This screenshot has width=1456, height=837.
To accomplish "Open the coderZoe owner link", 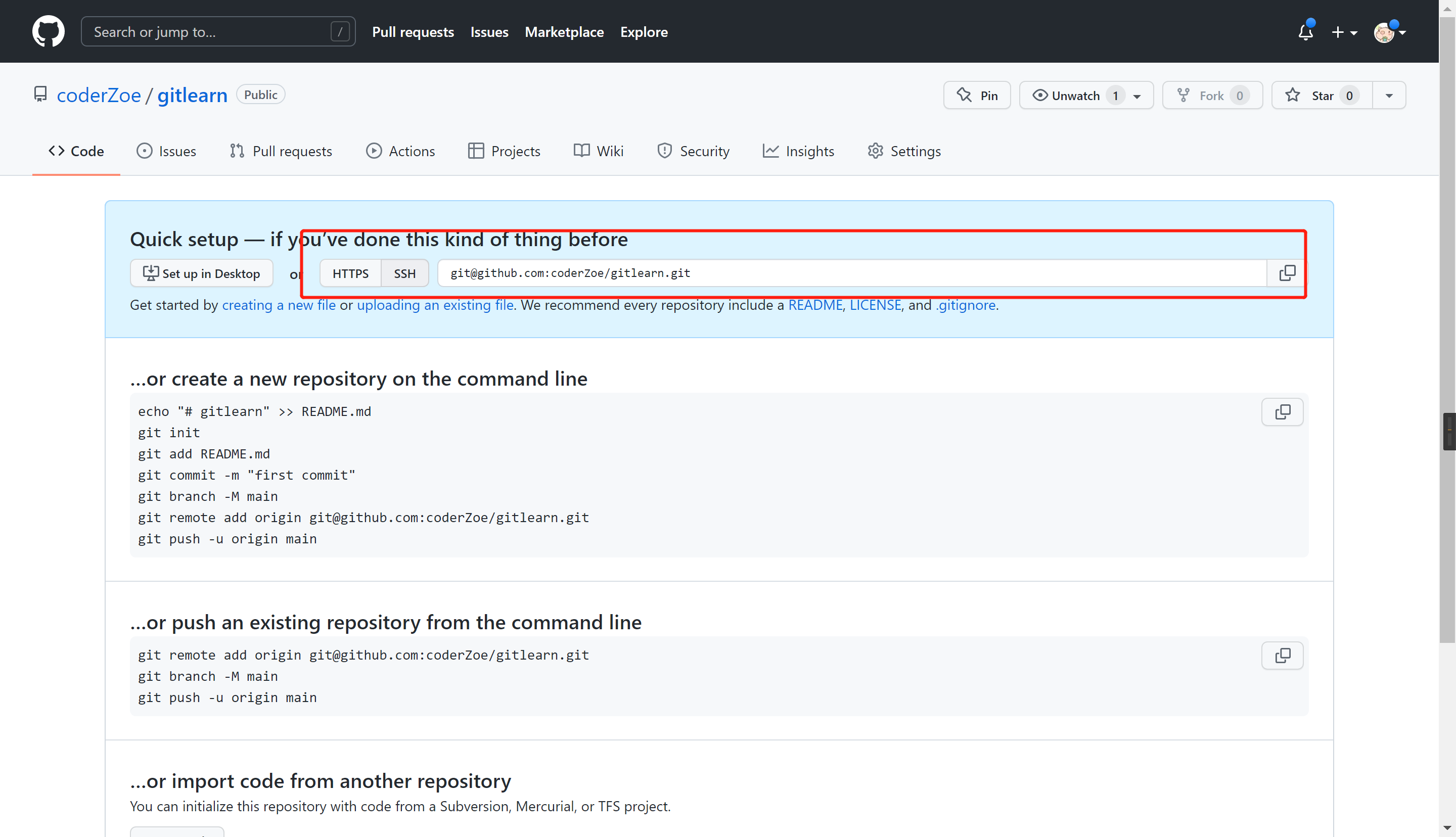I will [x=99, y=96].
